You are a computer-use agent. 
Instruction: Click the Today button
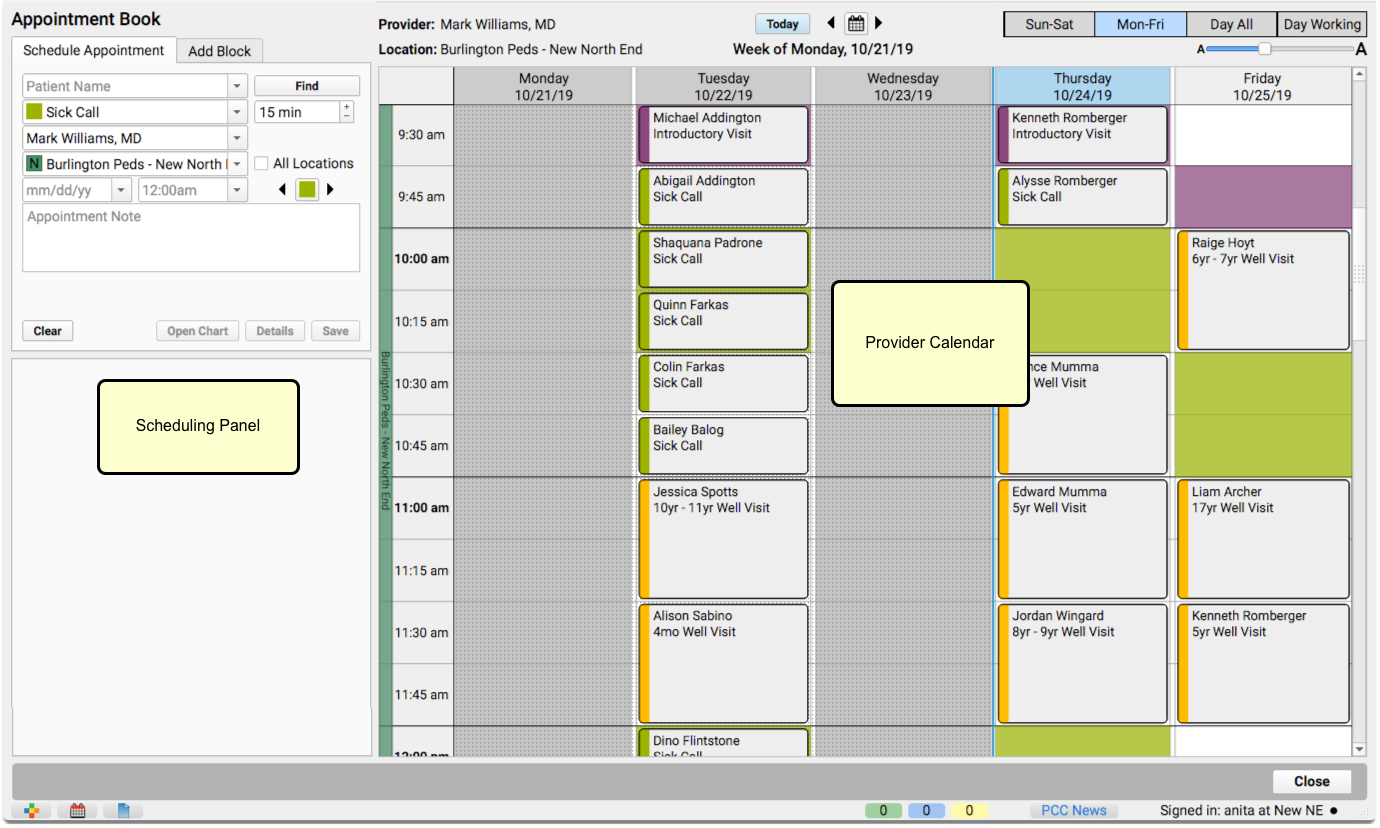(x=783, y=24)
